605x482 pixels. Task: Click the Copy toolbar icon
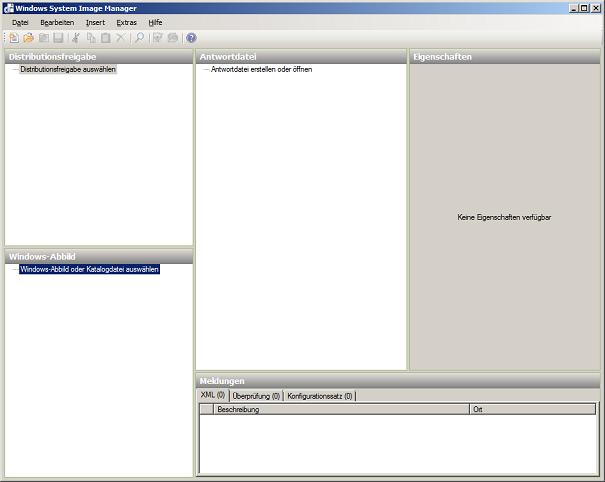[x=91, y=38]
